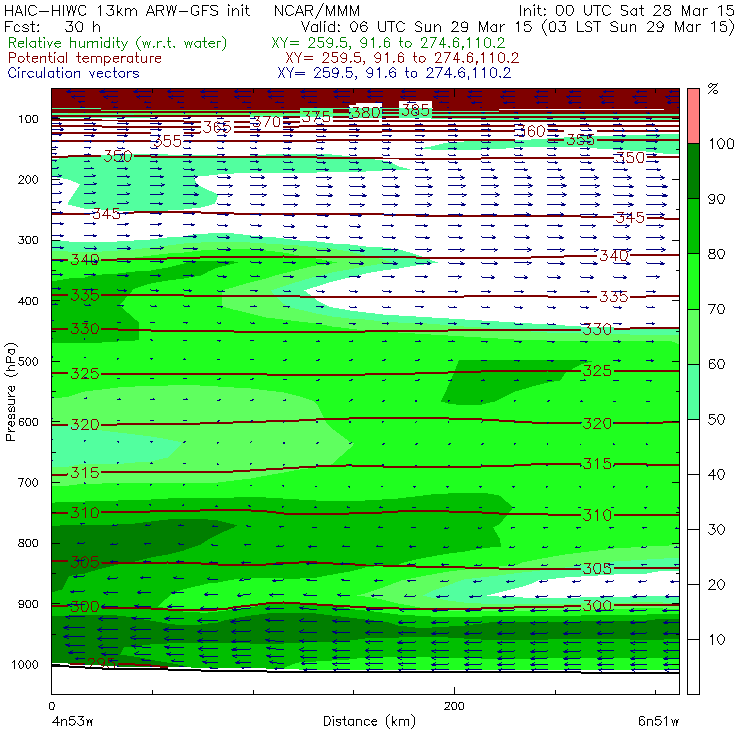Click the colorbar '30' value label

pos(716,530)
